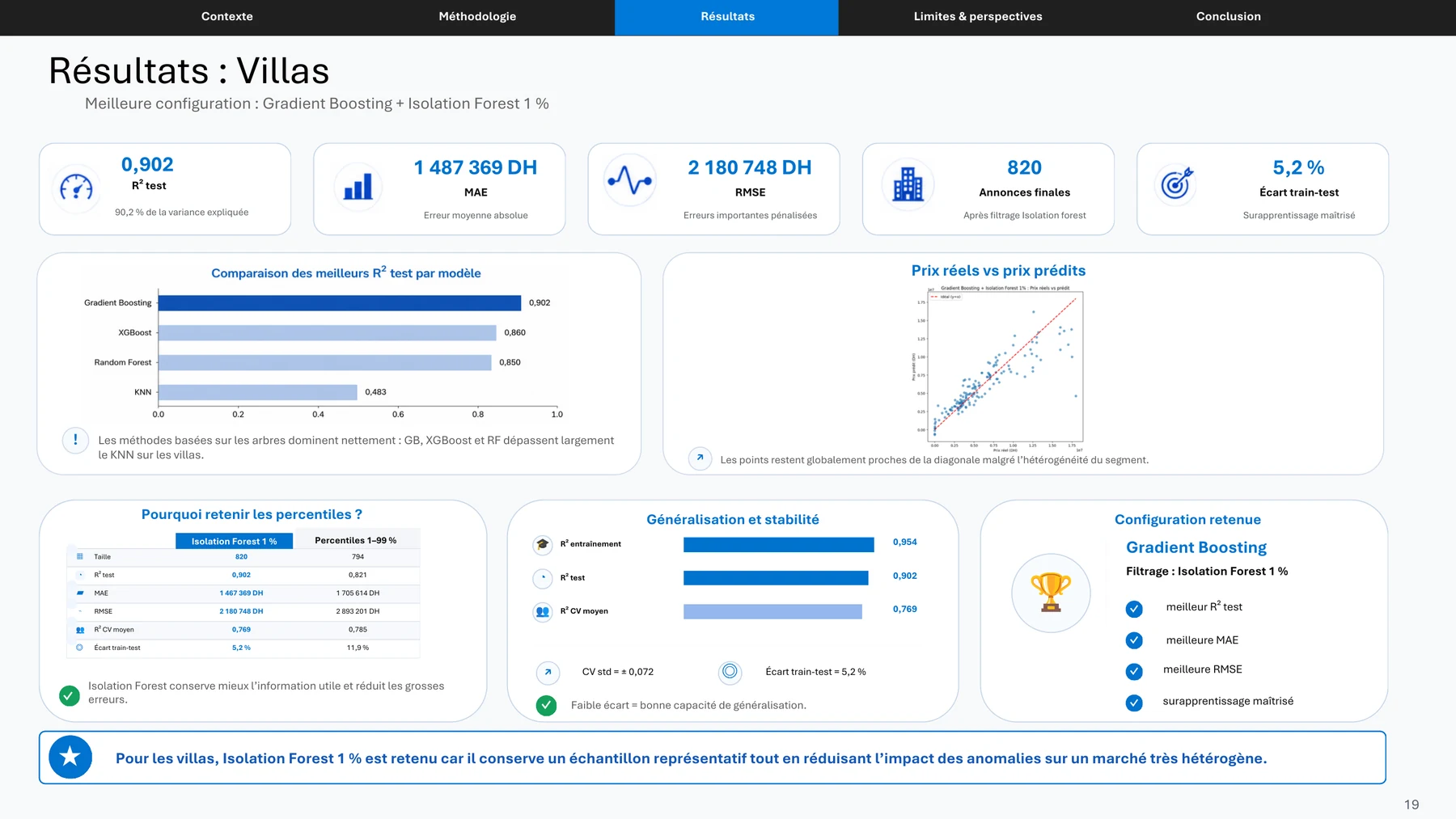Click the speedometer icon beside R² test
This screenshot has height=819, width=1456.
[x=77, y=188]
